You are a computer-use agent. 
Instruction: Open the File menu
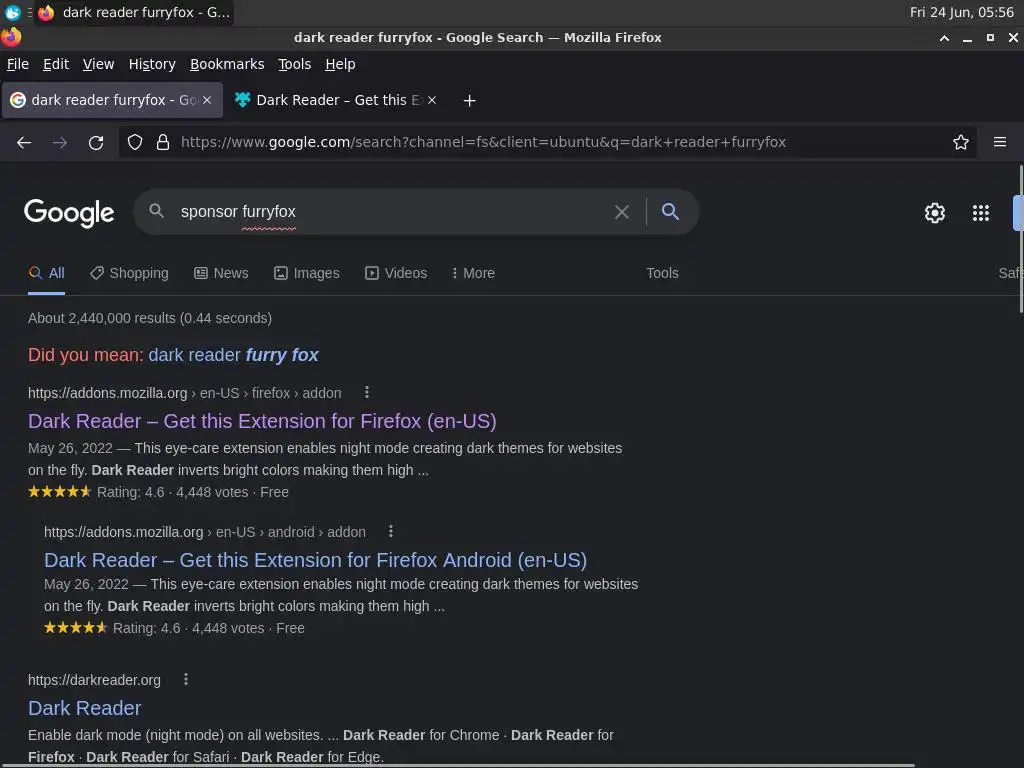tap(18, 64)
